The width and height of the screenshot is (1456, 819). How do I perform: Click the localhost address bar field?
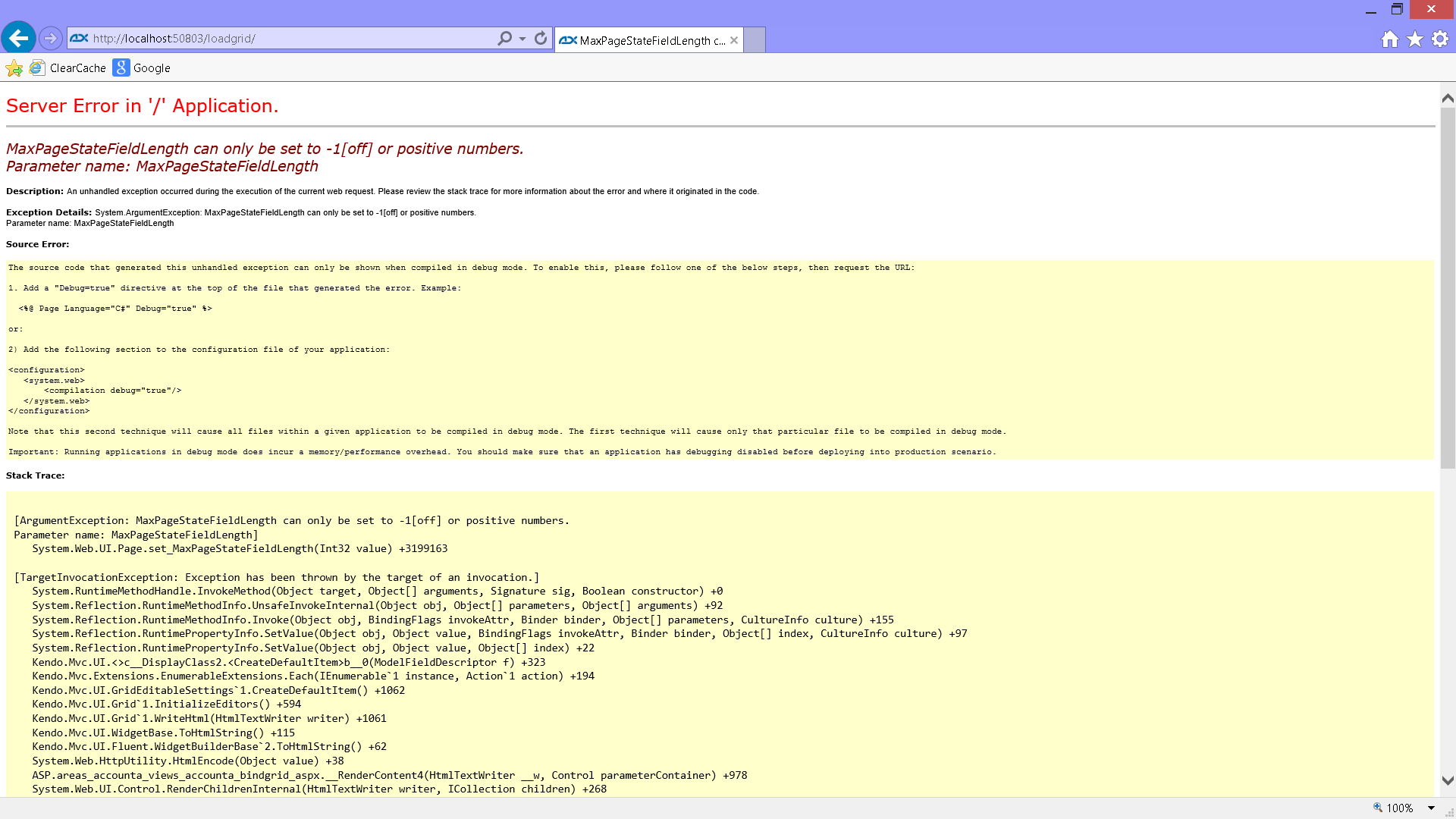tap(292, 38)
